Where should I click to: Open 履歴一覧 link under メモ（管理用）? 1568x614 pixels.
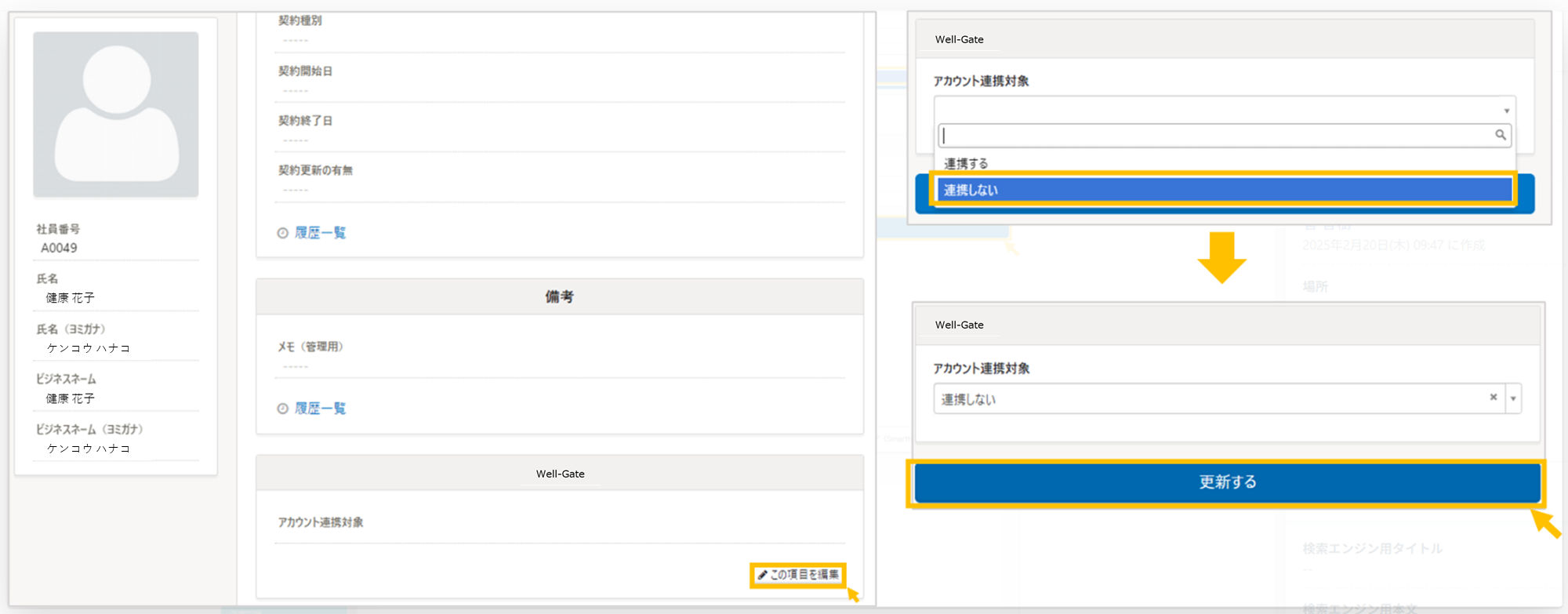[x=320, y=409]
